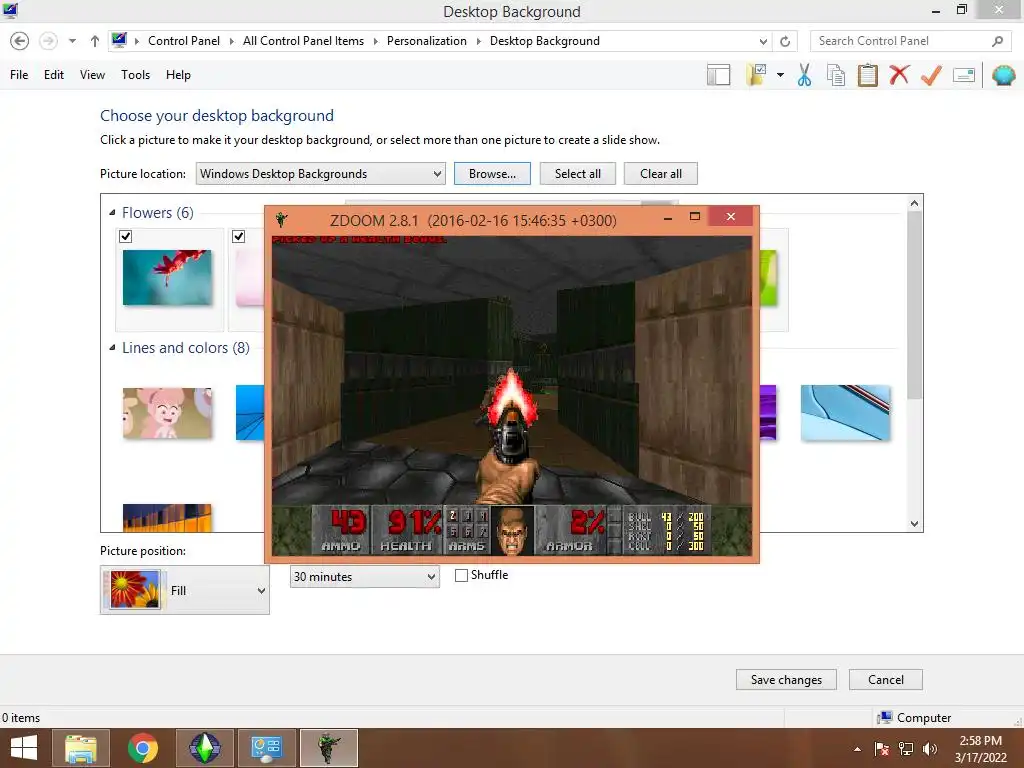This screenshot has height=768, width=1024.
Task: Click All Control Panel Items breadcrumb
Action: coord(303,41)
